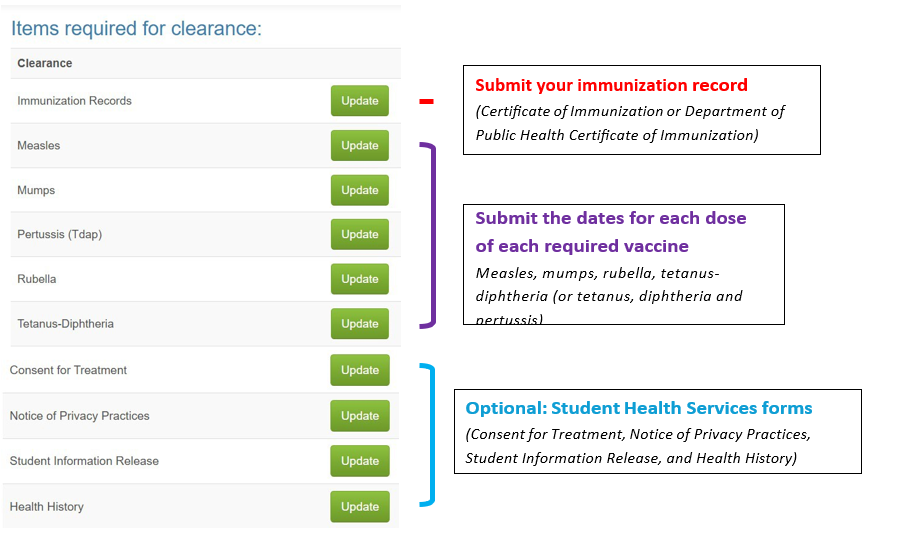Click the Clearance column header

tap(45, 63)
